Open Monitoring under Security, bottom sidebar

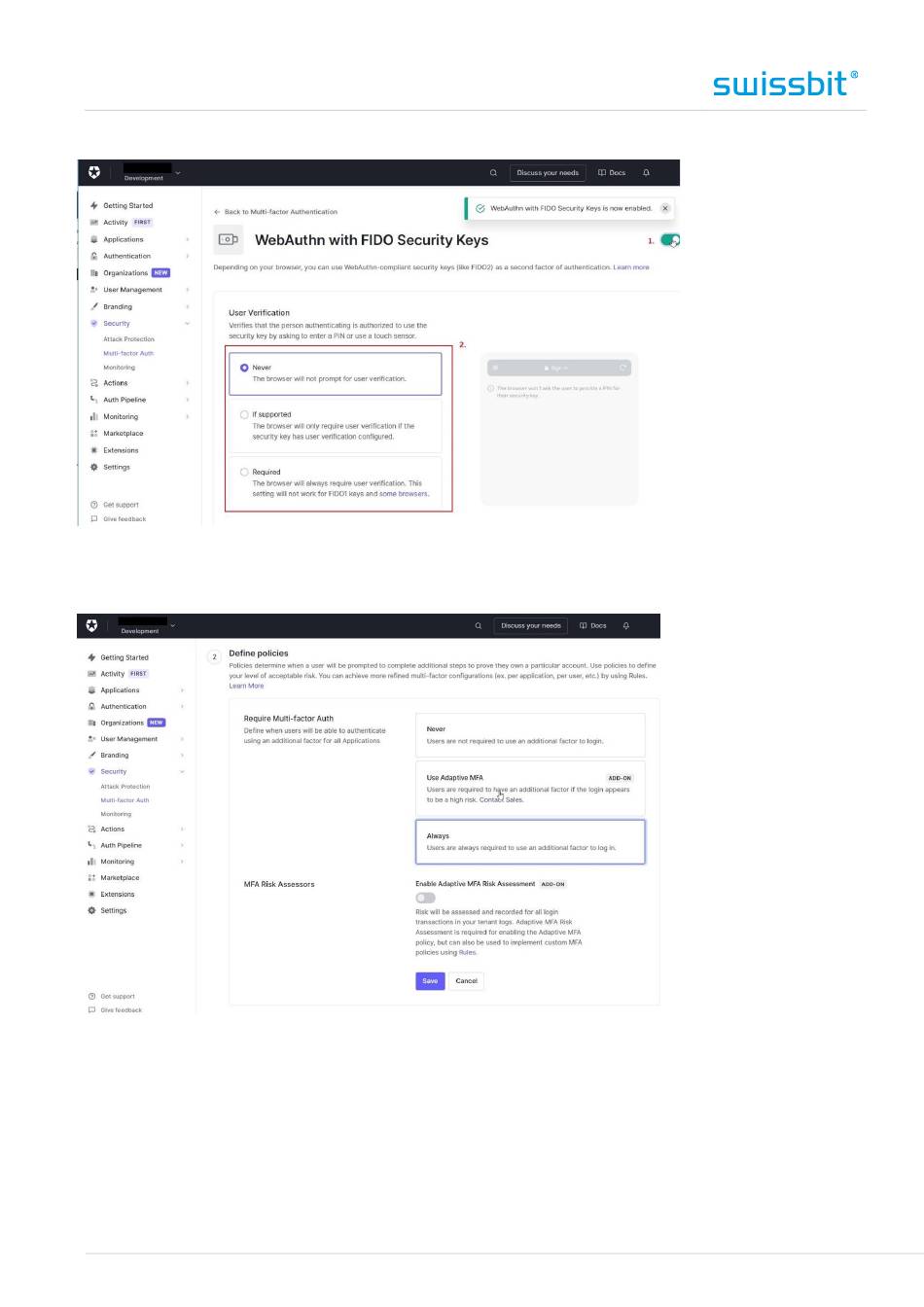click(x=116, y=814)
